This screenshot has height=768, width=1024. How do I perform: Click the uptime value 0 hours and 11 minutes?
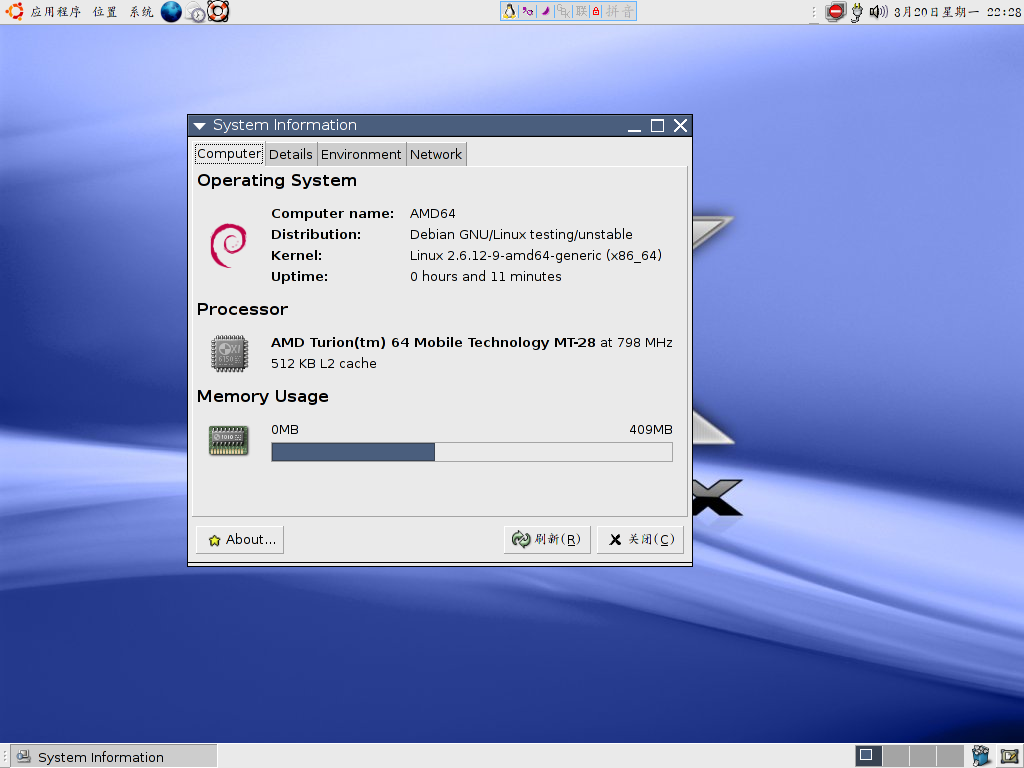[x=485, y=276]
